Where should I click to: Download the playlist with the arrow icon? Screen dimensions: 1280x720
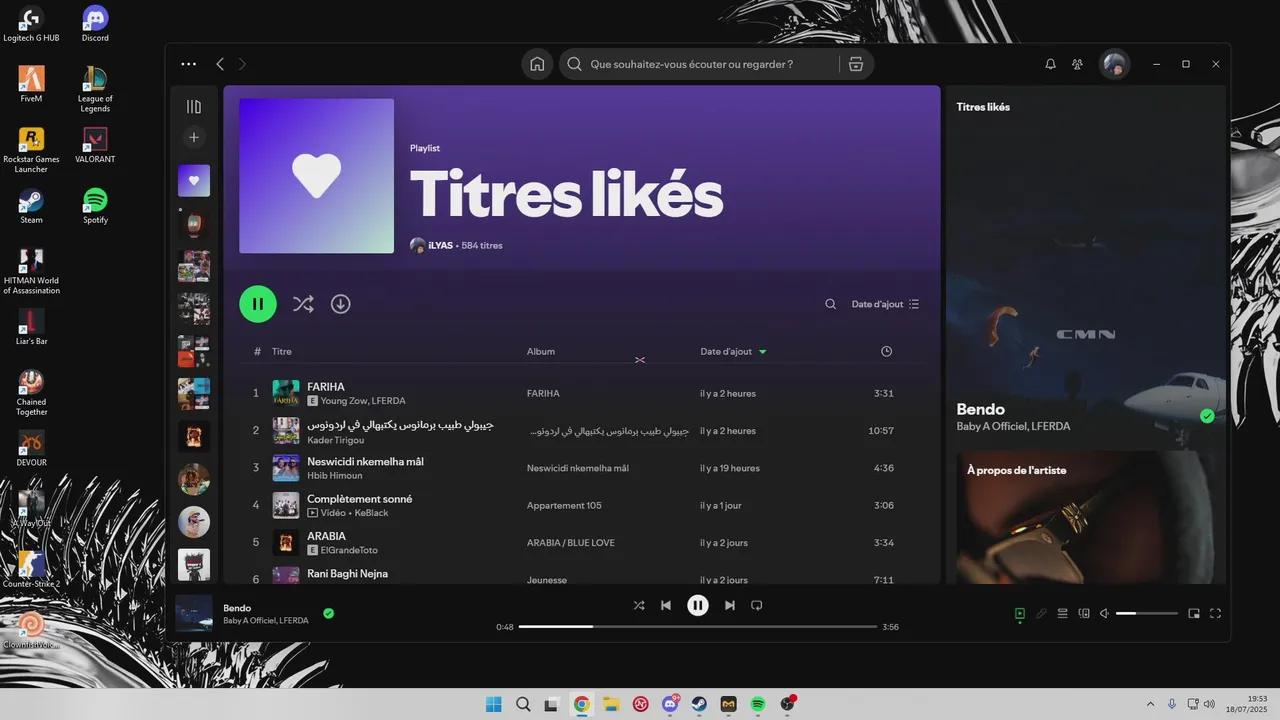341,304
